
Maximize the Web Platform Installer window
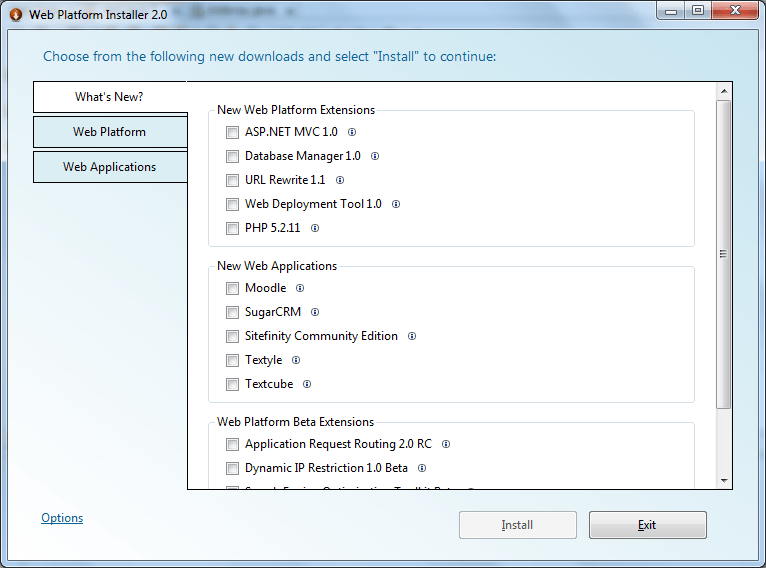698,10
